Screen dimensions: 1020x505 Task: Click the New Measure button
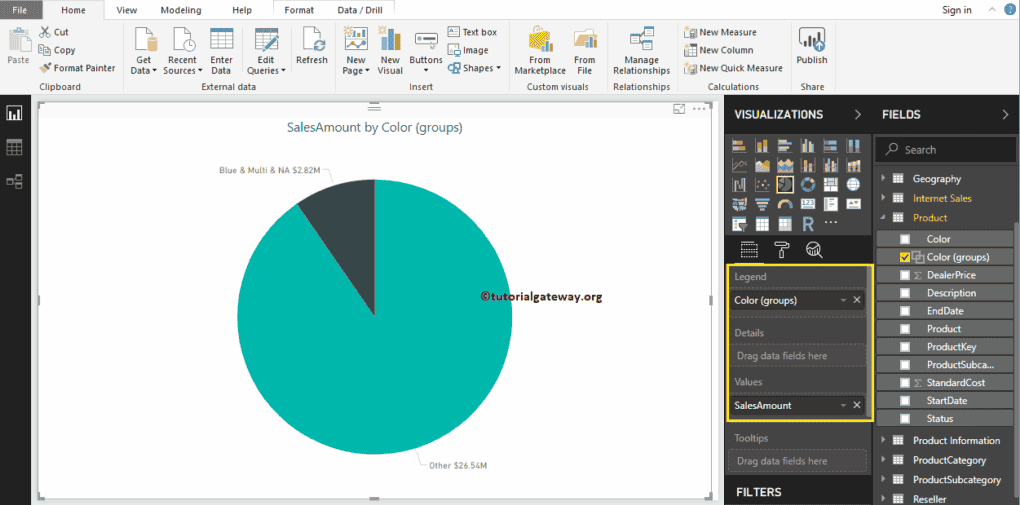(x=721, y=32)
